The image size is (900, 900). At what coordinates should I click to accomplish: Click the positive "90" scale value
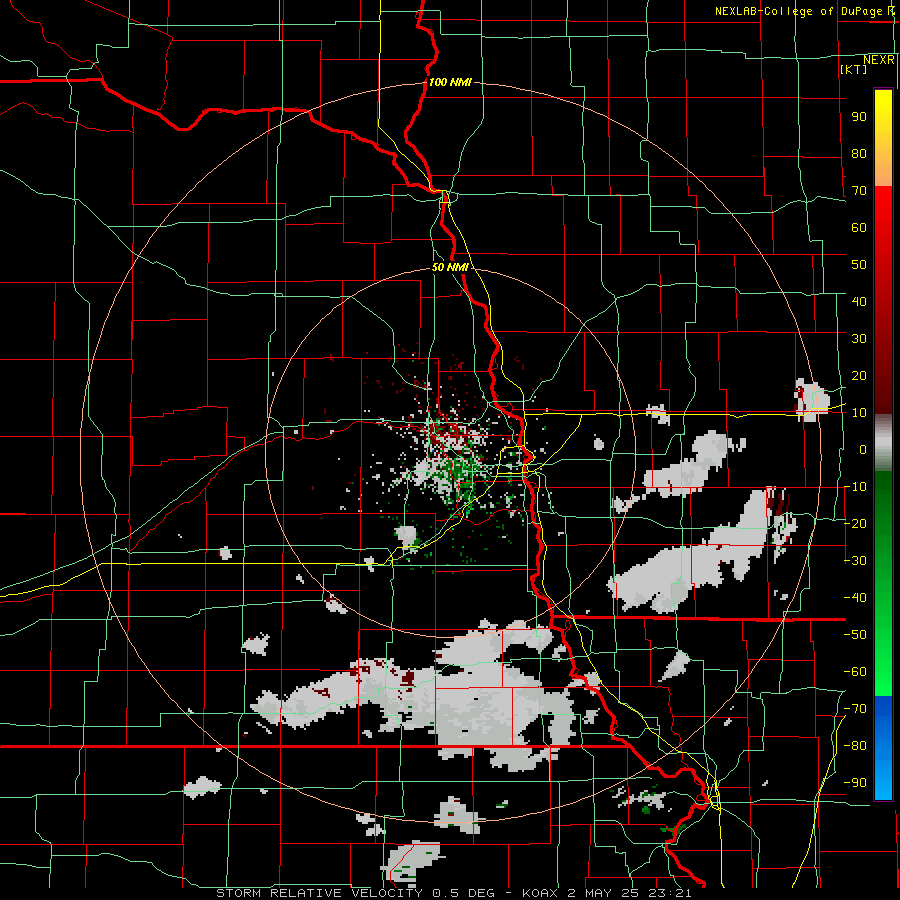tap(859, 117)
